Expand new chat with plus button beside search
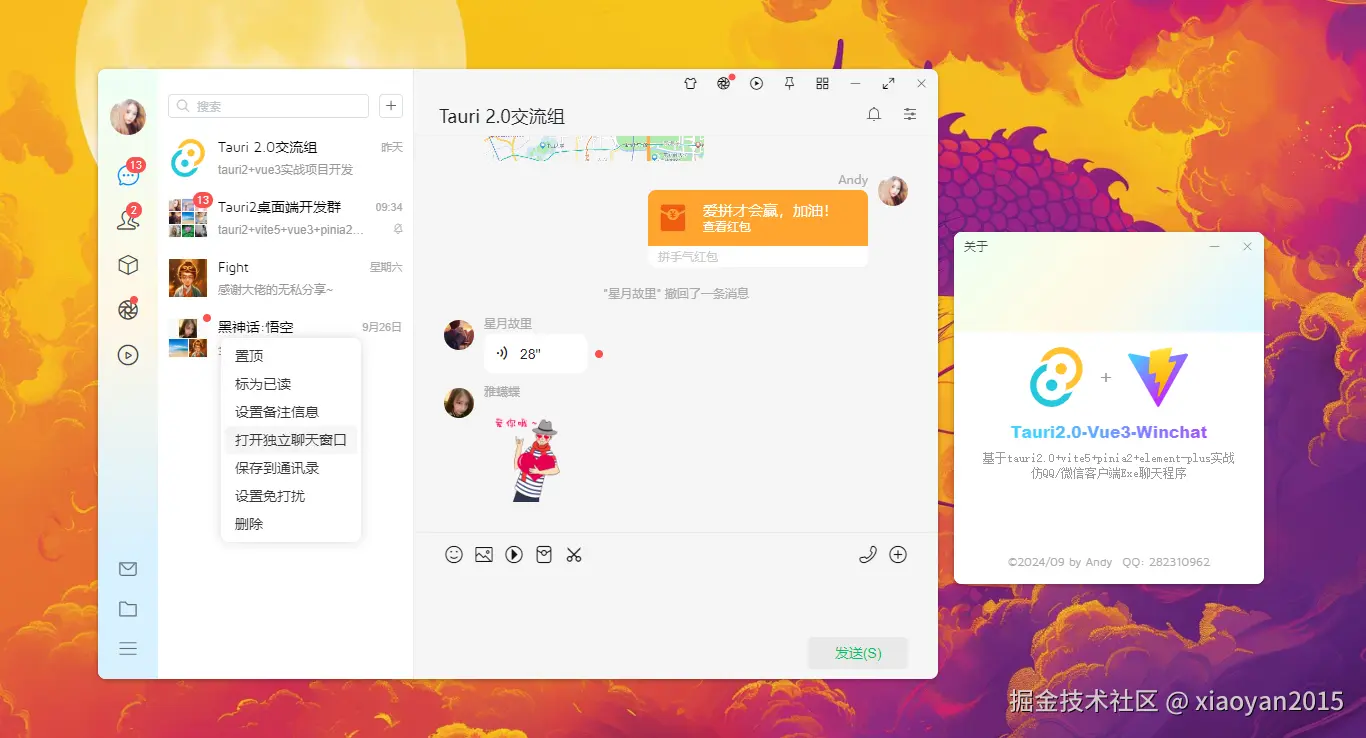 click(390, 105)
